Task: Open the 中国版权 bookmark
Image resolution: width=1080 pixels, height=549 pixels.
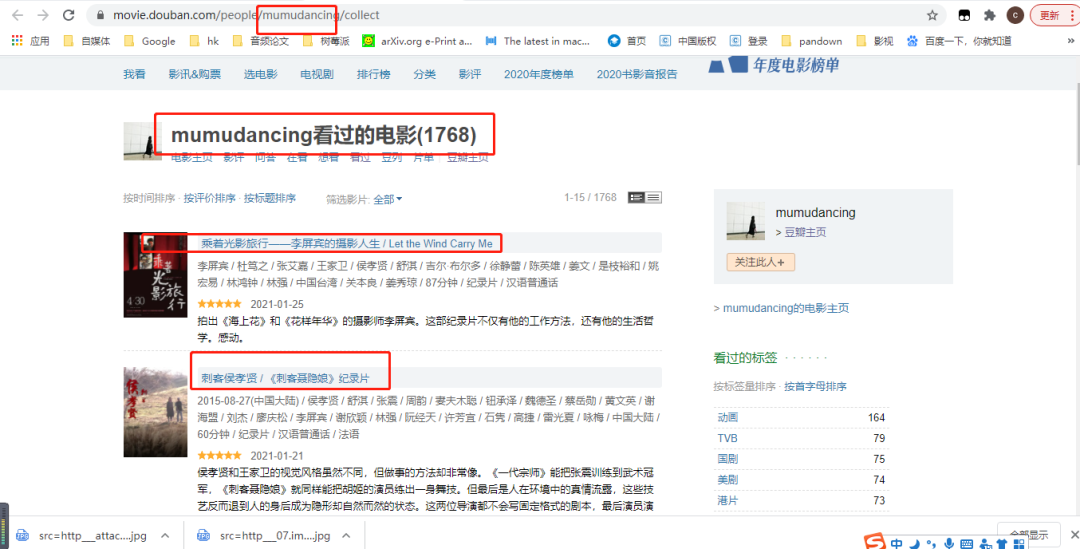Action: pyautogui.click(x=687, y=41)
